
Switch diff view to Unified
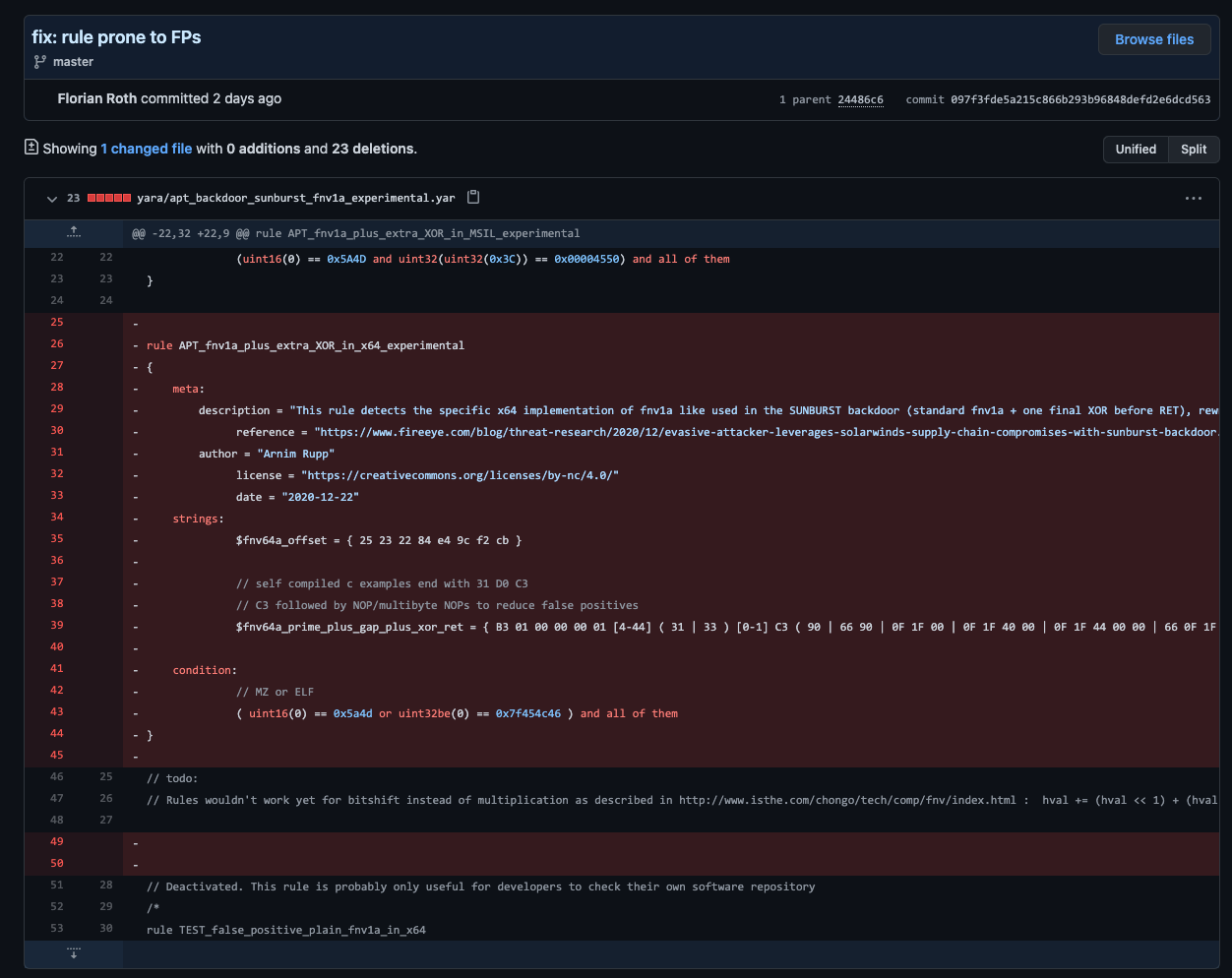pyautogui.click(x=1135, y=150)
